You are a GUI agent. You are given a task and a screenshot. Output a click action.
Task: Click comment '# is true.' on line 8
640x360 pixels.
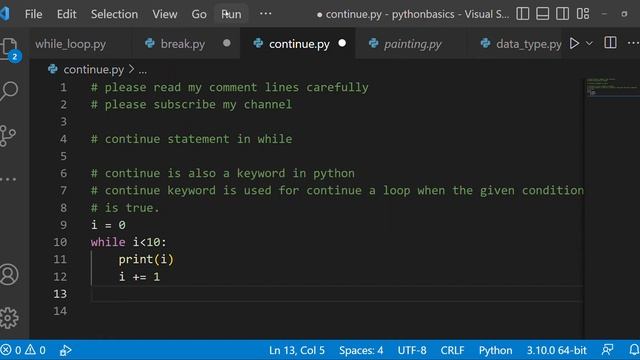tap(125, 208)
